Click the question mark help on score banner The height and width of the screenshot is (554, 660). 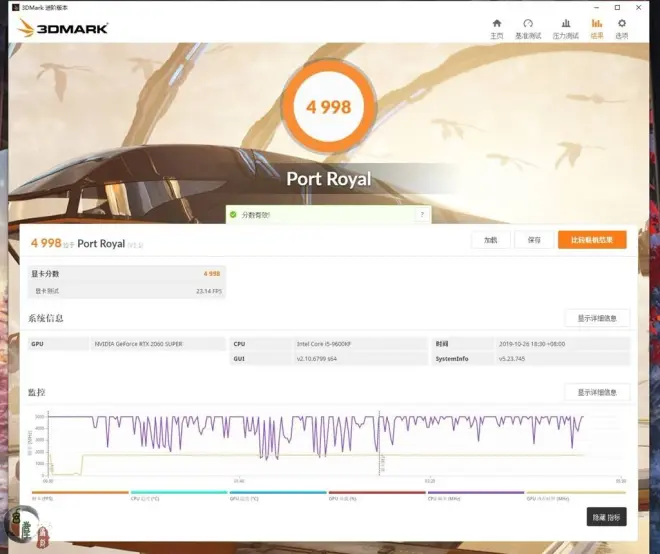click(422, 214)
